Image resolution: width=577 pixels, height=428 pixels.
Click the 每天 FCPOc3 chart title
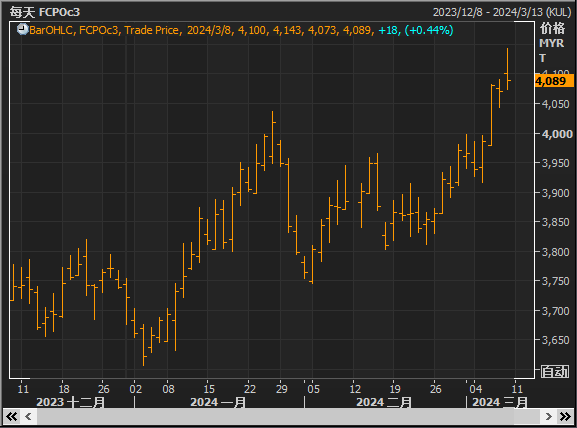click(x=45, y=12)
